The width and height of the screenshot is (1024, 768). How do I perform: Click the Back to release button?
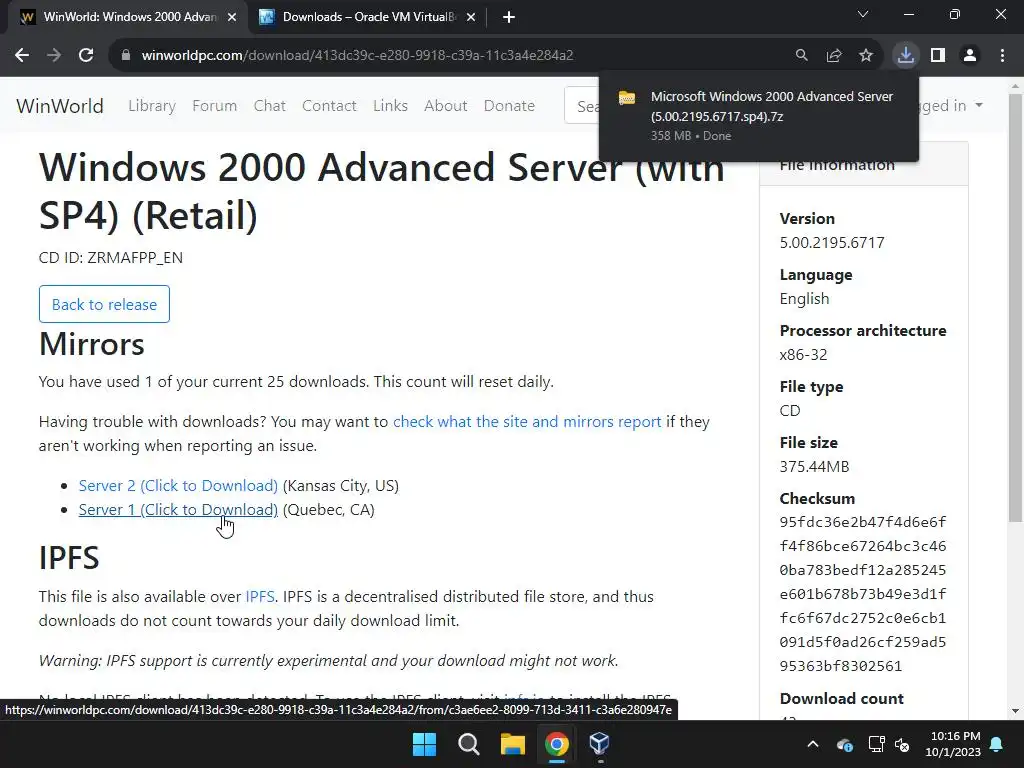(104, 304)
